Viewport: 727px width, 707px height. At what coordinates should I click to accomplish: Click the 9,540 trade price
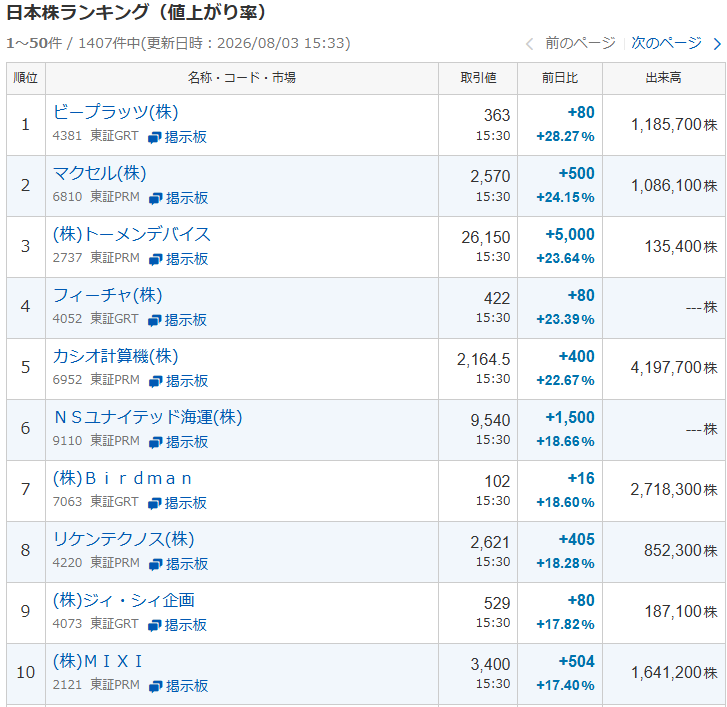coord(490,420)
